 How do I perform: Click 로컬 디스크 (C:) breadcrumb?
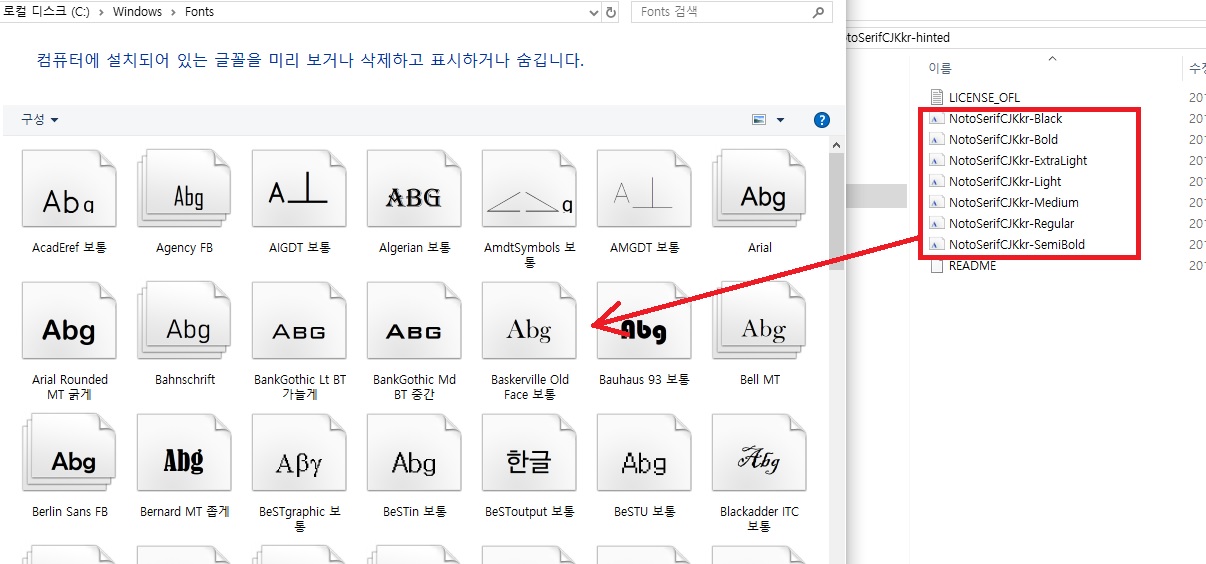[x=48, y=12]
